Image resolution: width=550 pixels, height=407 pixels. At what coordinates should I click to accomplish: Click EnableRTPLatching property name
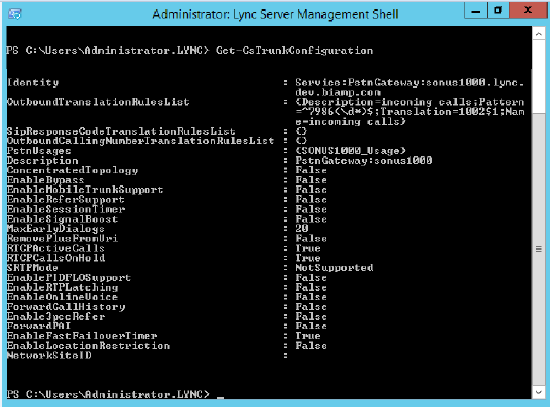coord(62,287)
